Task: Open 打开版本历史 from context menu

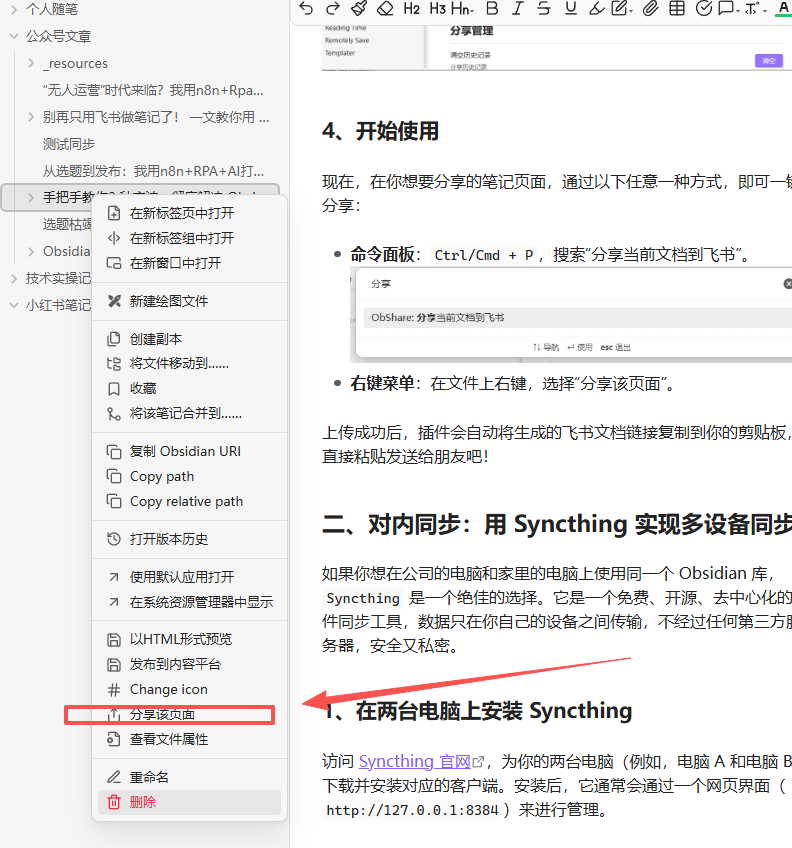Action: tap(189, 539)
